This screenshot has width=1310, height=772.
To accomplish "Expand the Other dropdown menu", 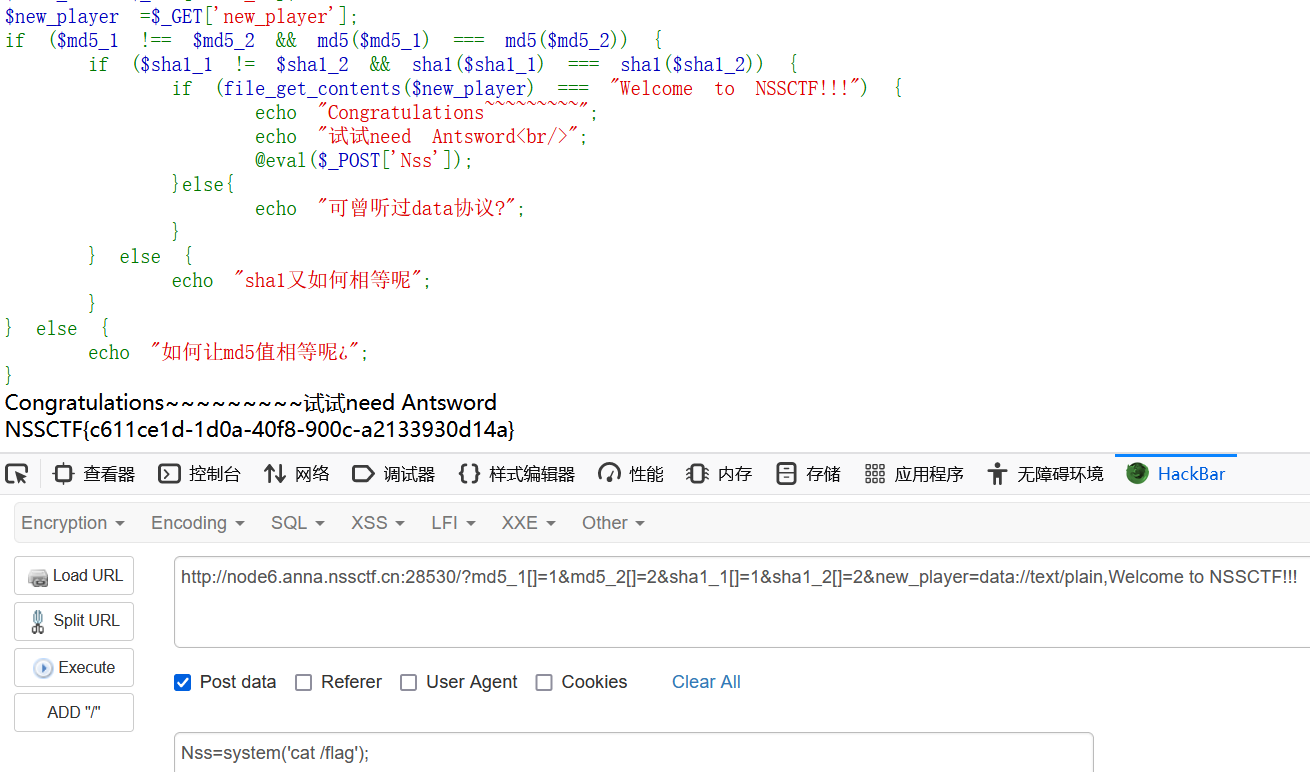I will point(613,523).
